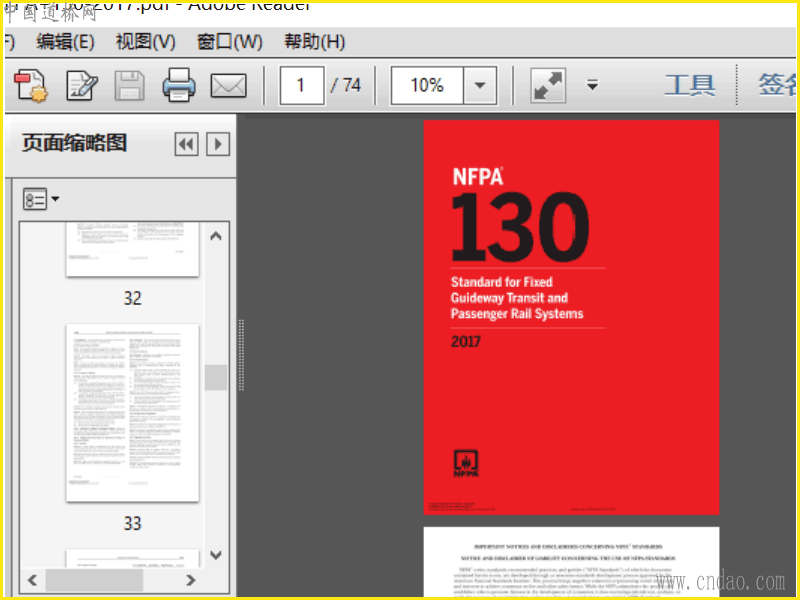Select page 32 thumbnail
The width and height of the screenshot is (800, 600).
[133, 249]
